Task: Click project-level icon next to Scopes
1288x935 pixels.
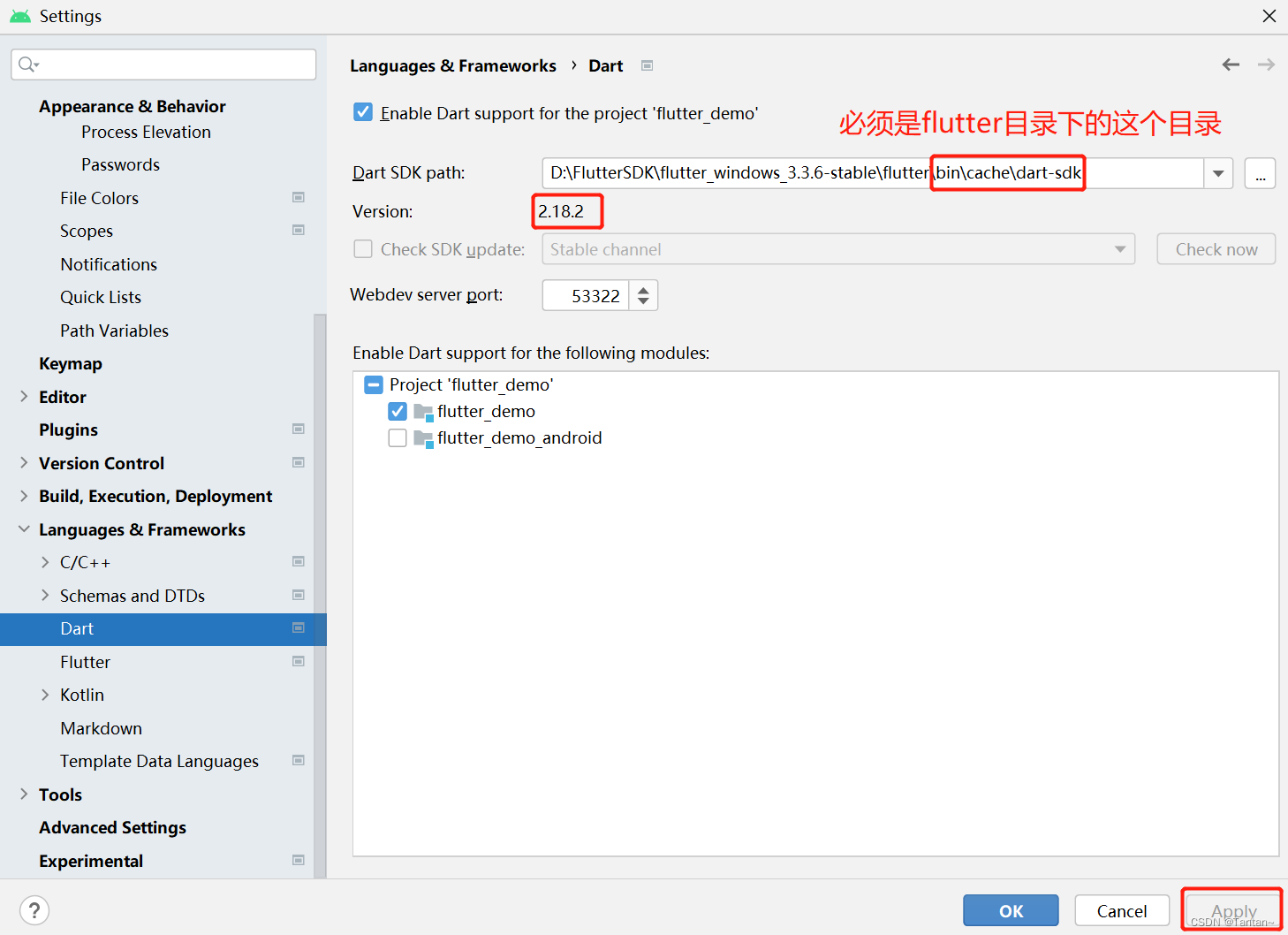Action: pyautogui.click(x=299, y=230)
